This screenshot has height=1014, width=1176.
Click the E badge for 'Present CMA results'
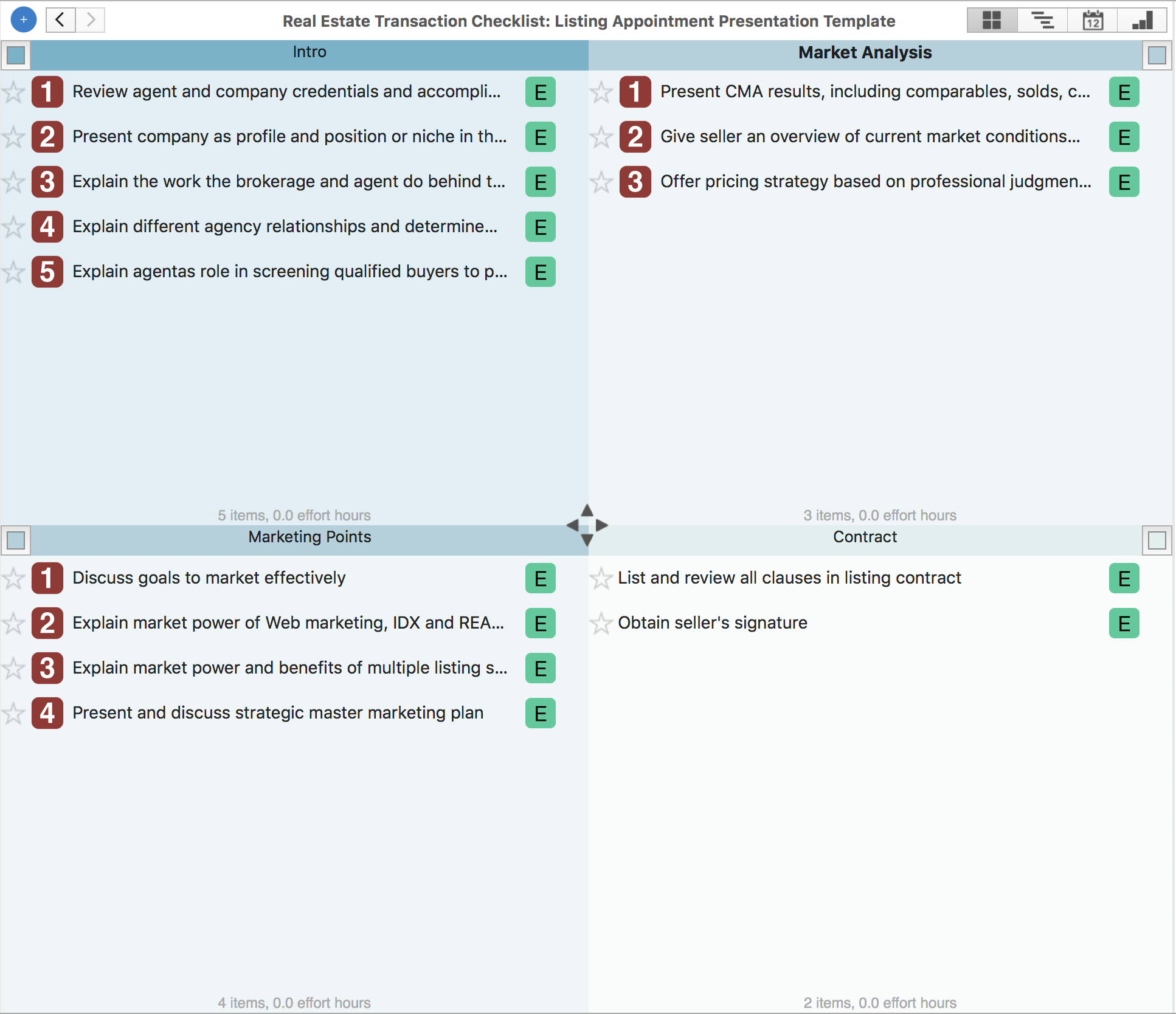[1124, 92]
